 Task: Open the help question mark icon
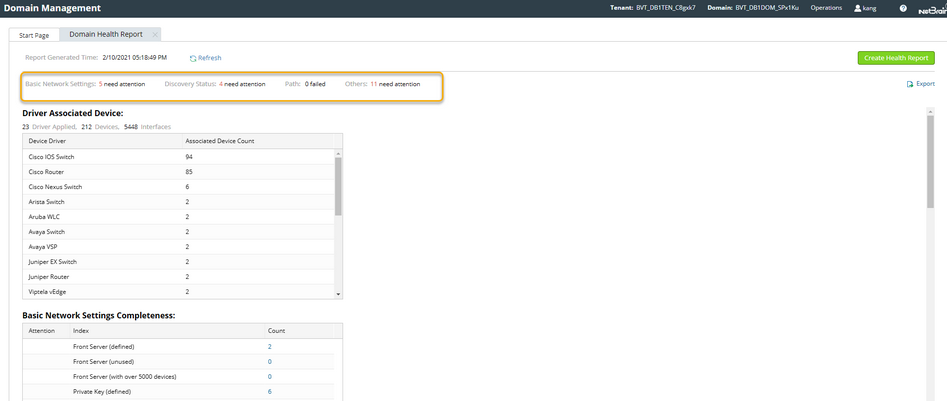903,8
